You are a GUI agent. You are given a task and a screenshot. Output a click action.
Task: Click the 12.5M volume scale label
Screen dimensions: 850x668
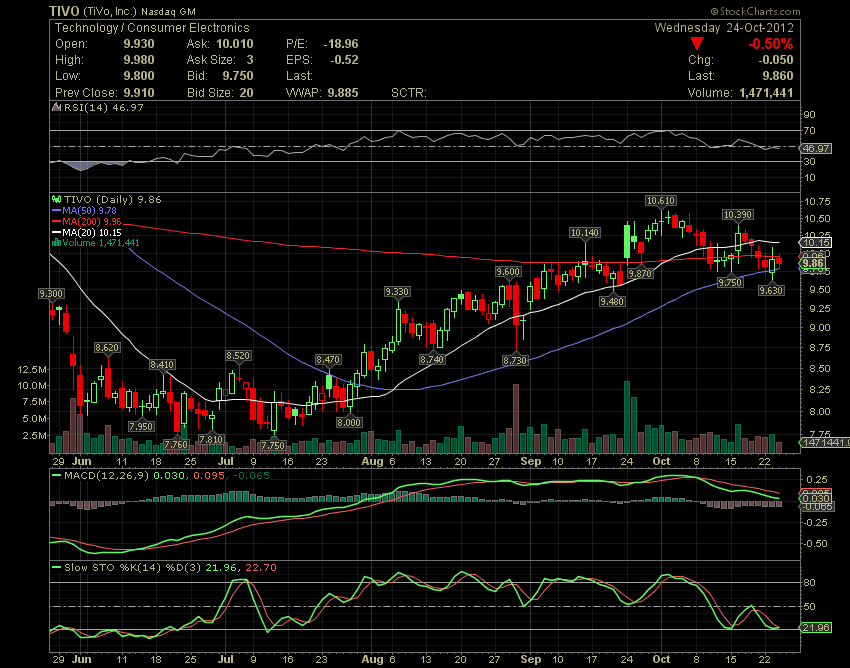[x=32, y=369]
